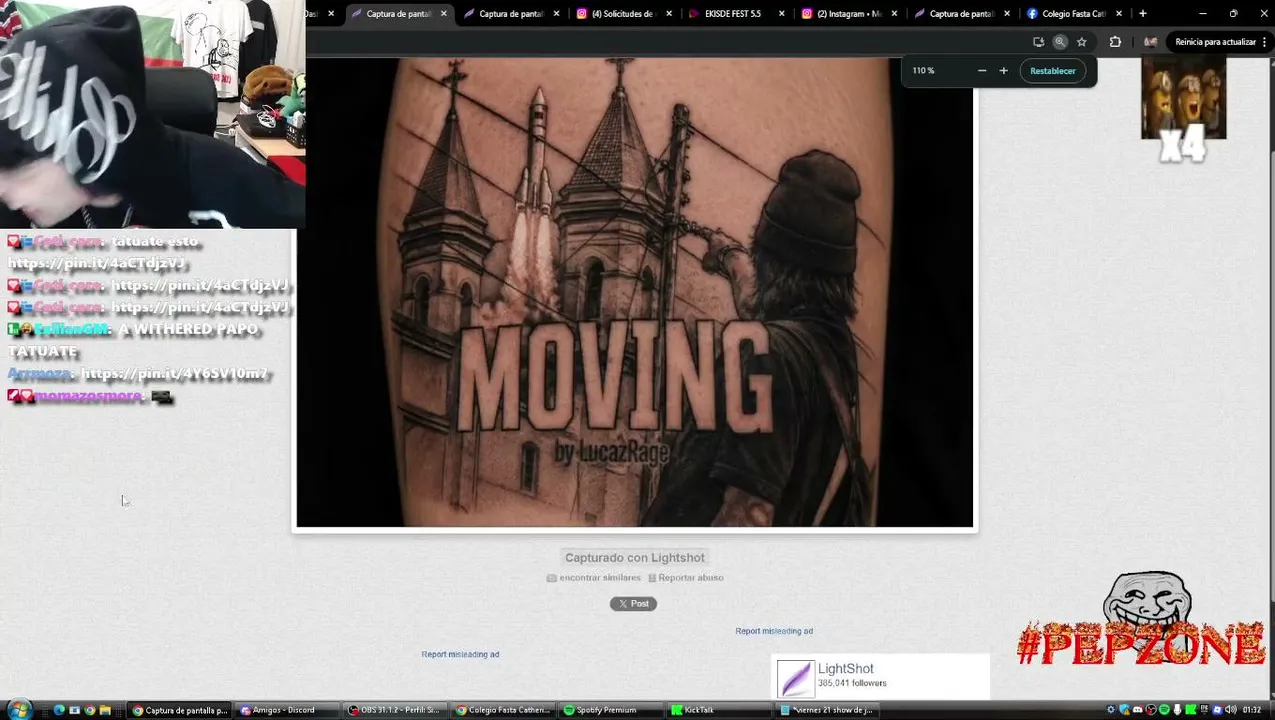Close the EKISDE FEST 5.5 tab

coord(782,14)
